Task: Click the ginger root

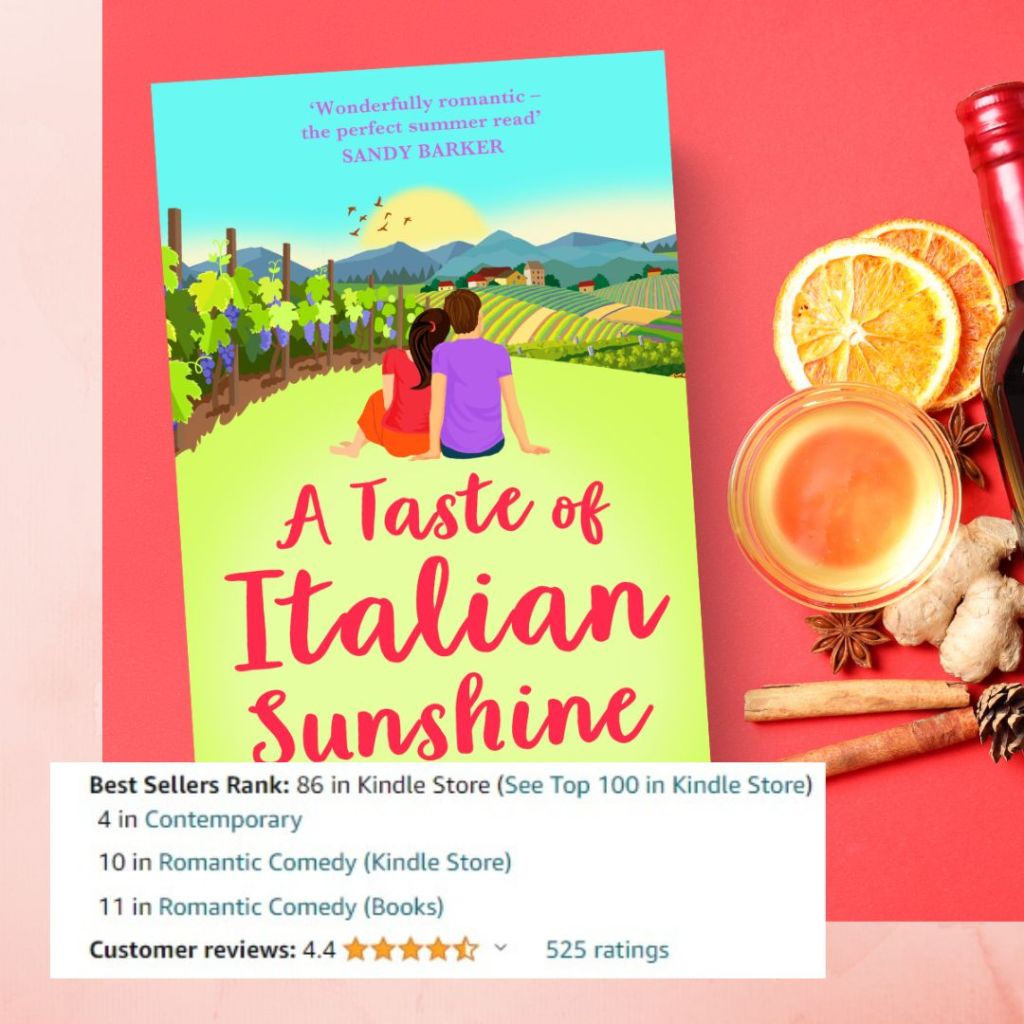Action: click(959, 598)
